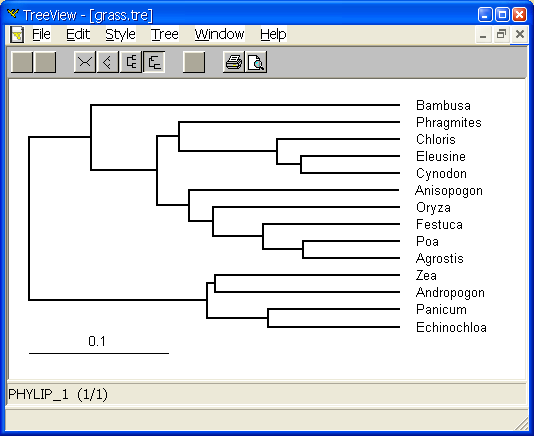
Task: Click the Bambusa taxon label
Action: tap(443, 105)
